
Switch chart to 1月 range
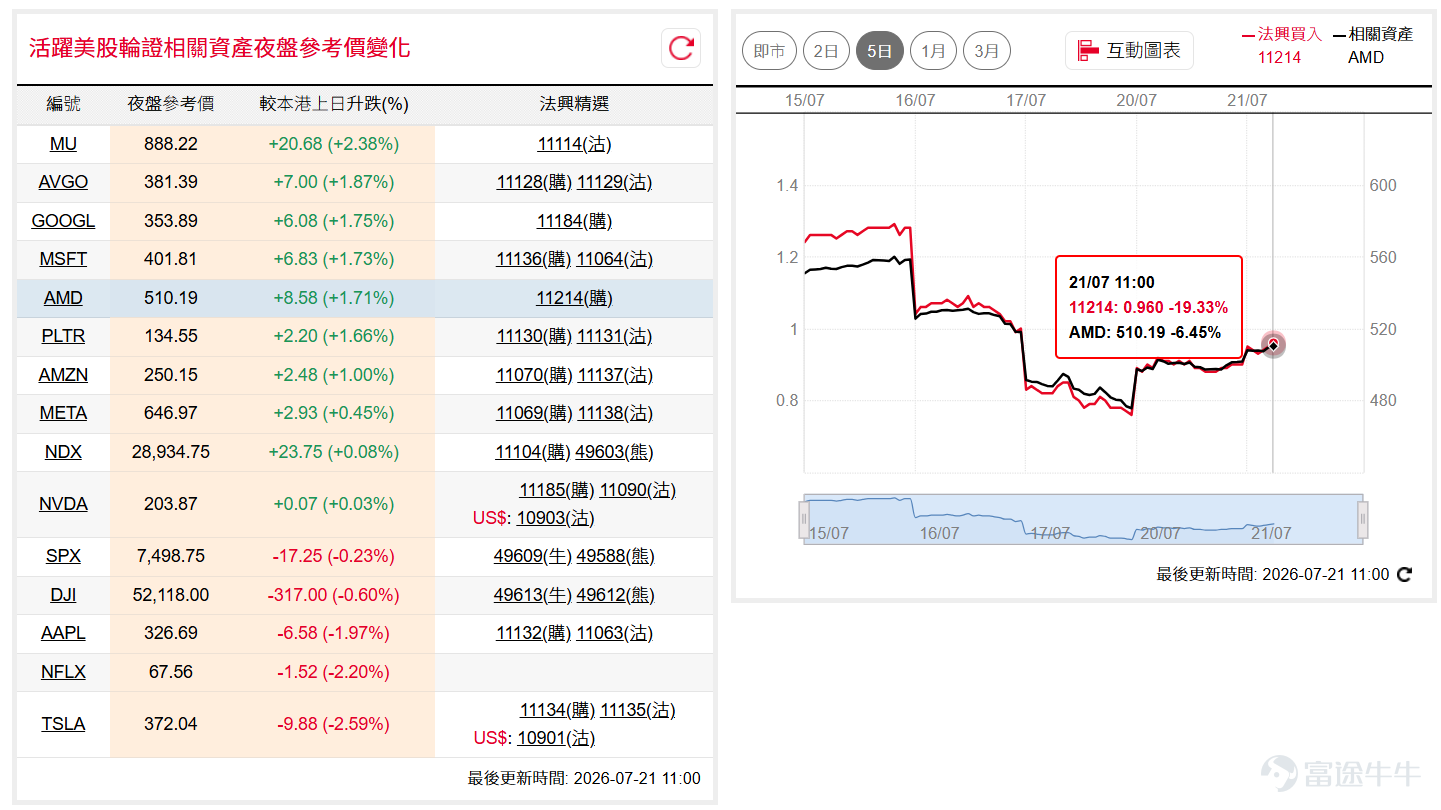pyautogui.click(x=933, y=51)
